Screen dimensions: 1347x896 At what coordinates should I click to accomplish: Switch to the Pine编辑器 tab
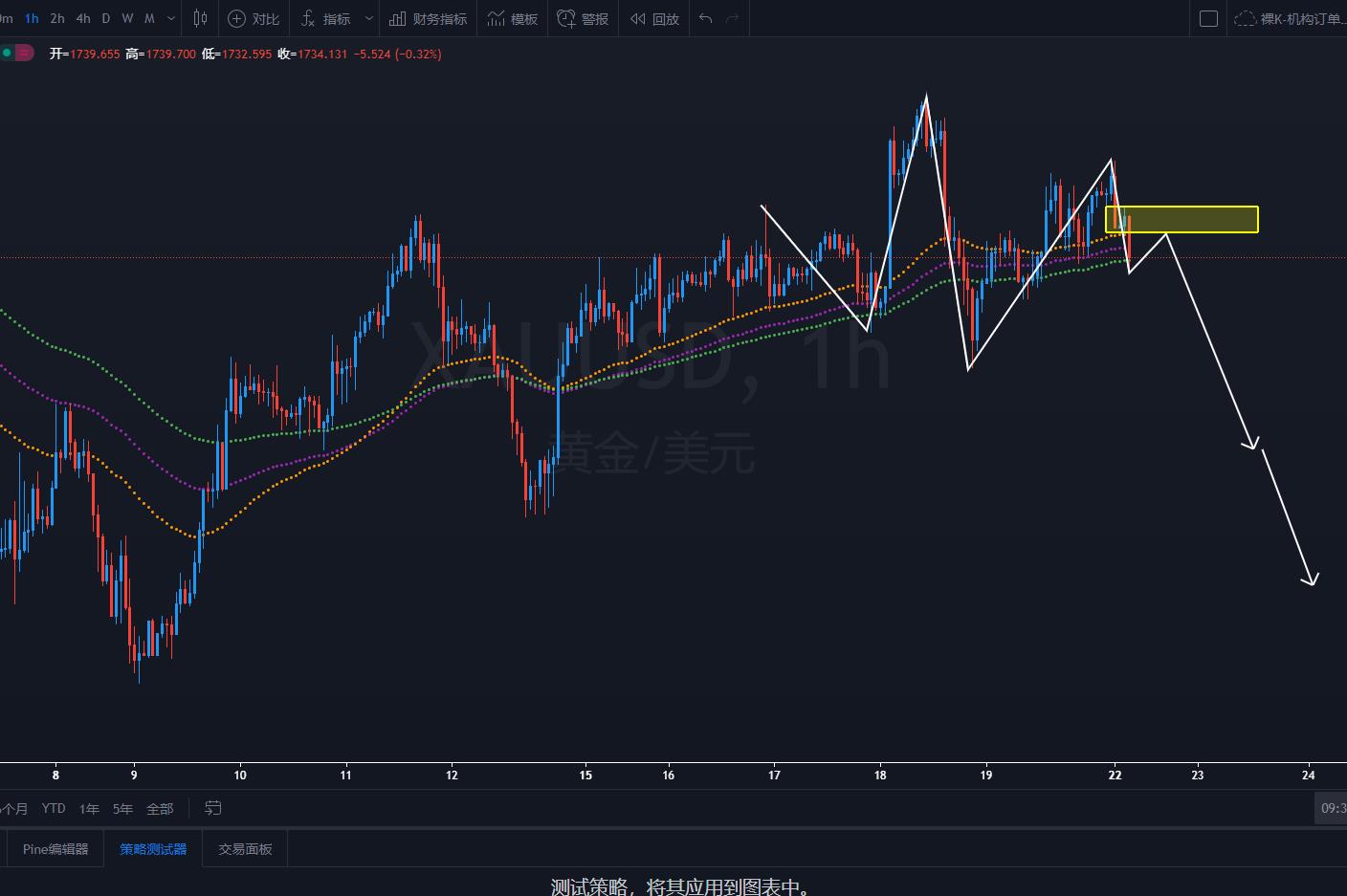click(55, 849)
